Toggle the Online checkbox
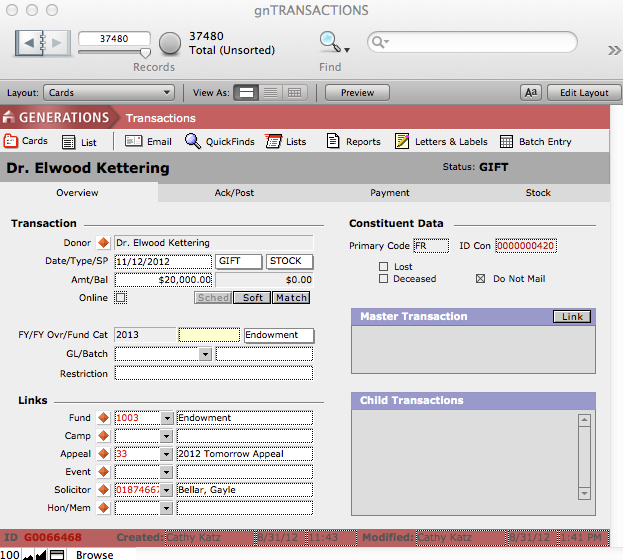 121,297
